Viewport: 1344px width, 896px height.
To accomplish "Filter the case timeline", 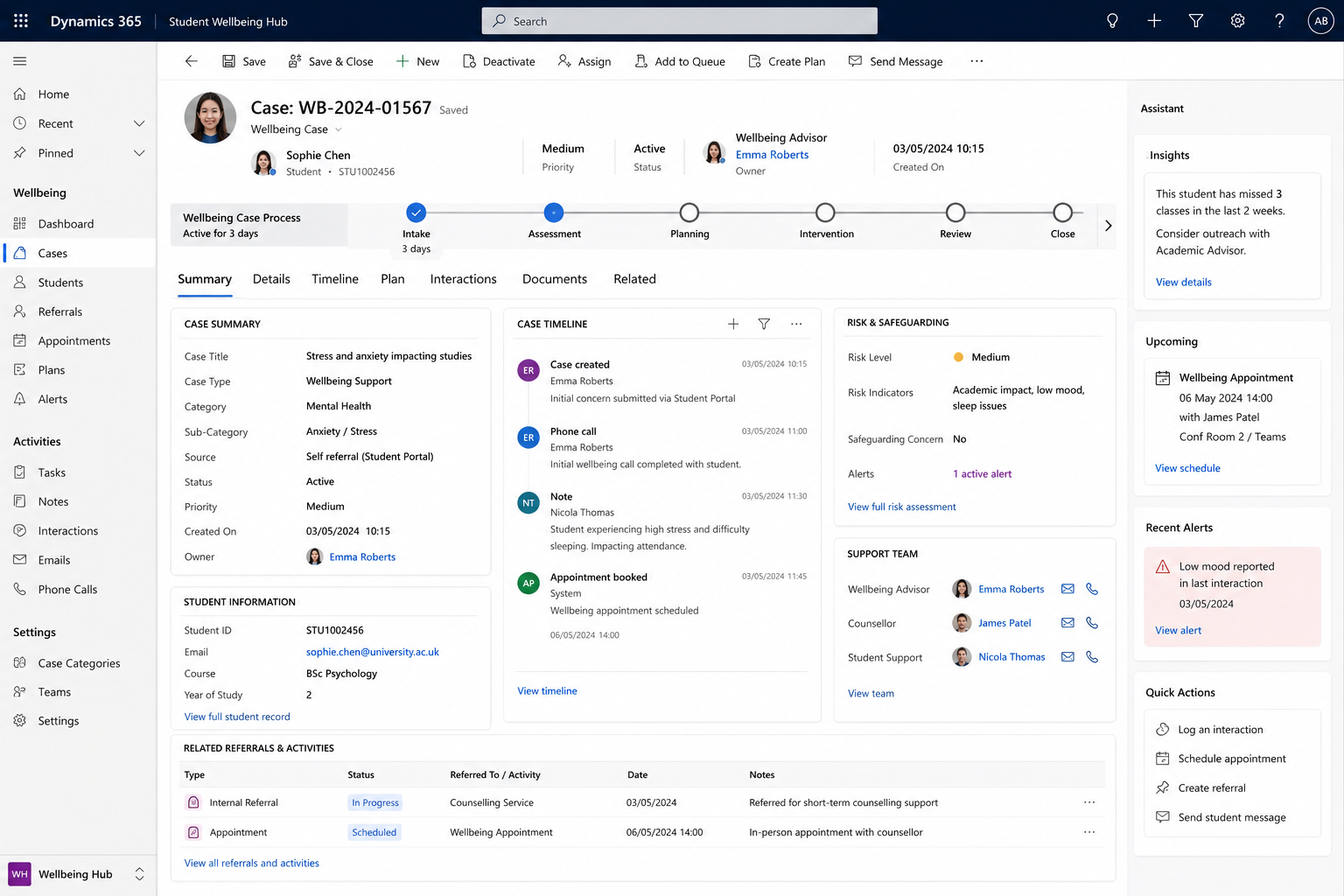I will (x=764, y=324).
